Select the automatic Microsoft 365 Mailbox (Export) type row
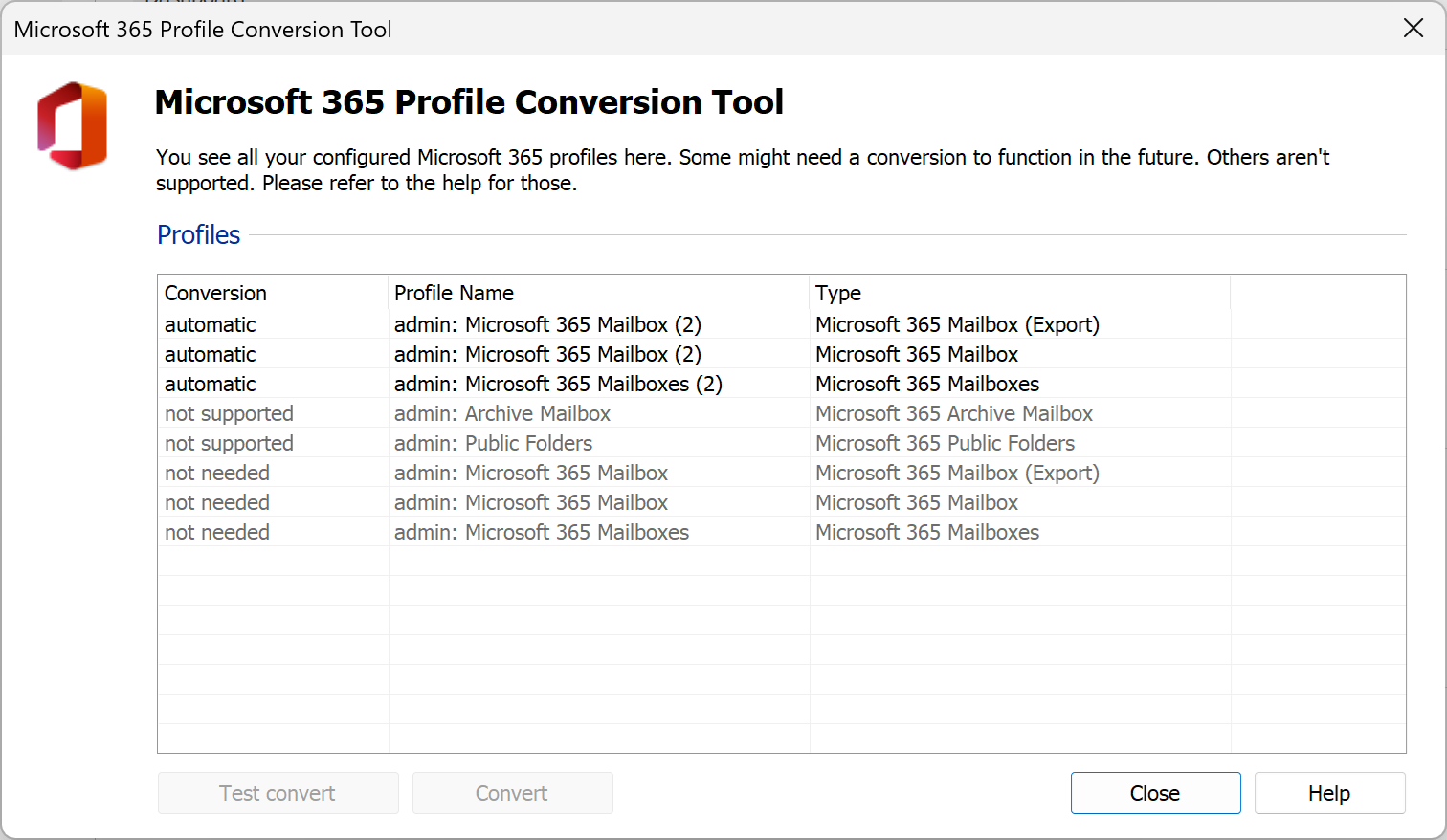 point(957,324)
